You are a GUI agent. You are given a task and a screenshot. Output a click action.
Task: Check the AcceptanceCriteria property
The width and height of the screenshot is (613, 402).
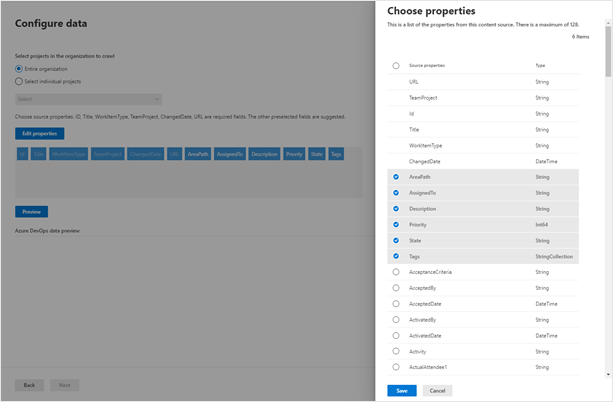pos(396,272)
